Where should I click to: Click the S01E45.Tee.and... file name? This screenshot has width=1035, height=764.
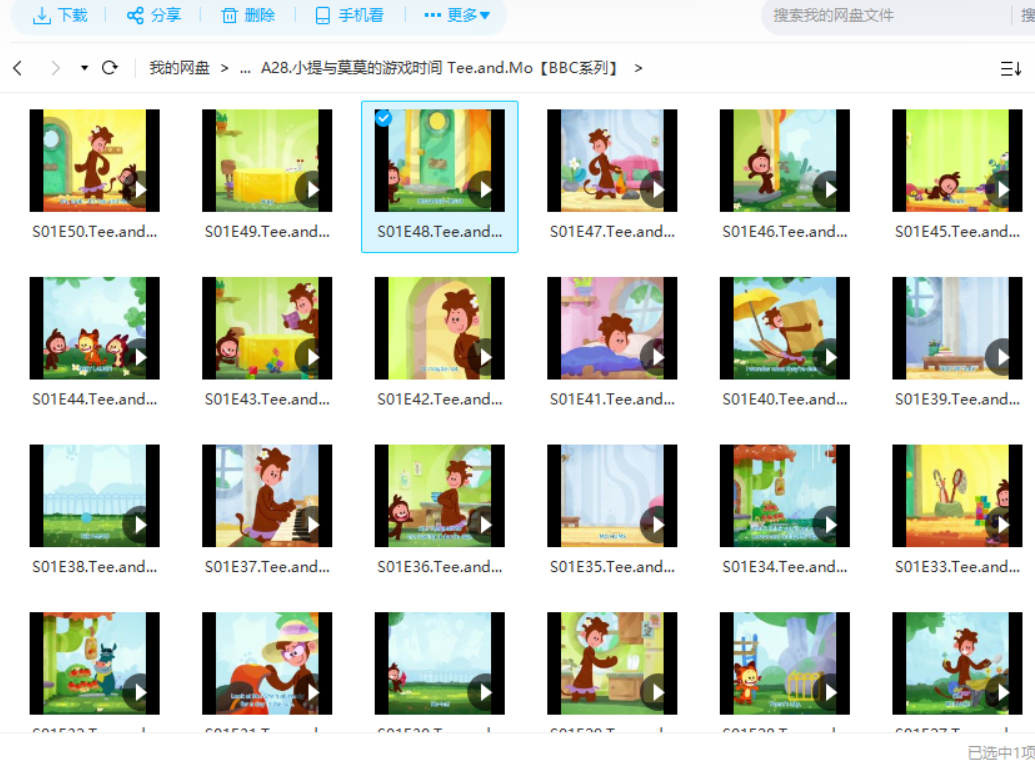click(957, 232)
